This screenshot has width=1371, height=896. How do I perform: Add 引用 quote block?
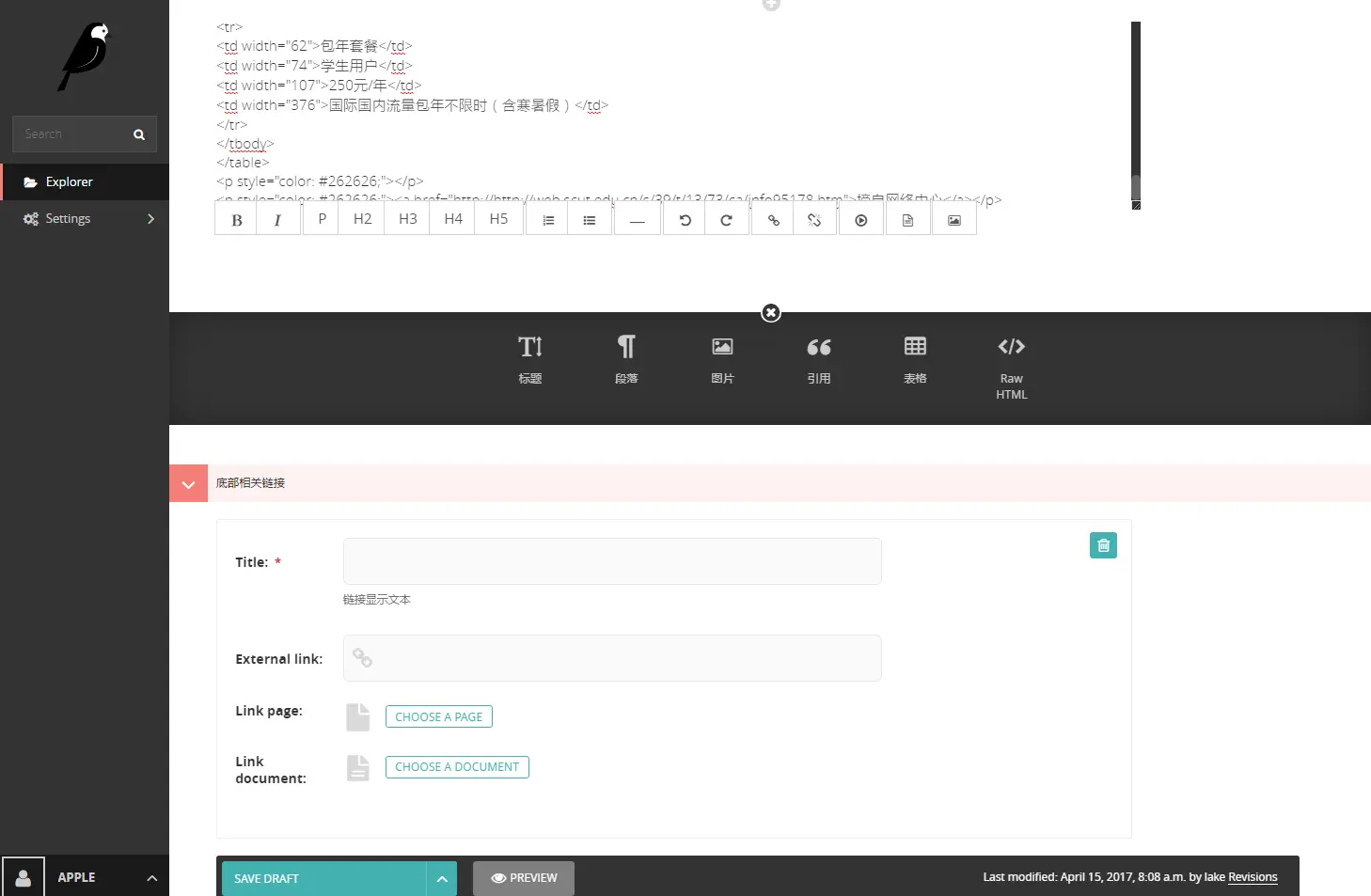[819, 359]
